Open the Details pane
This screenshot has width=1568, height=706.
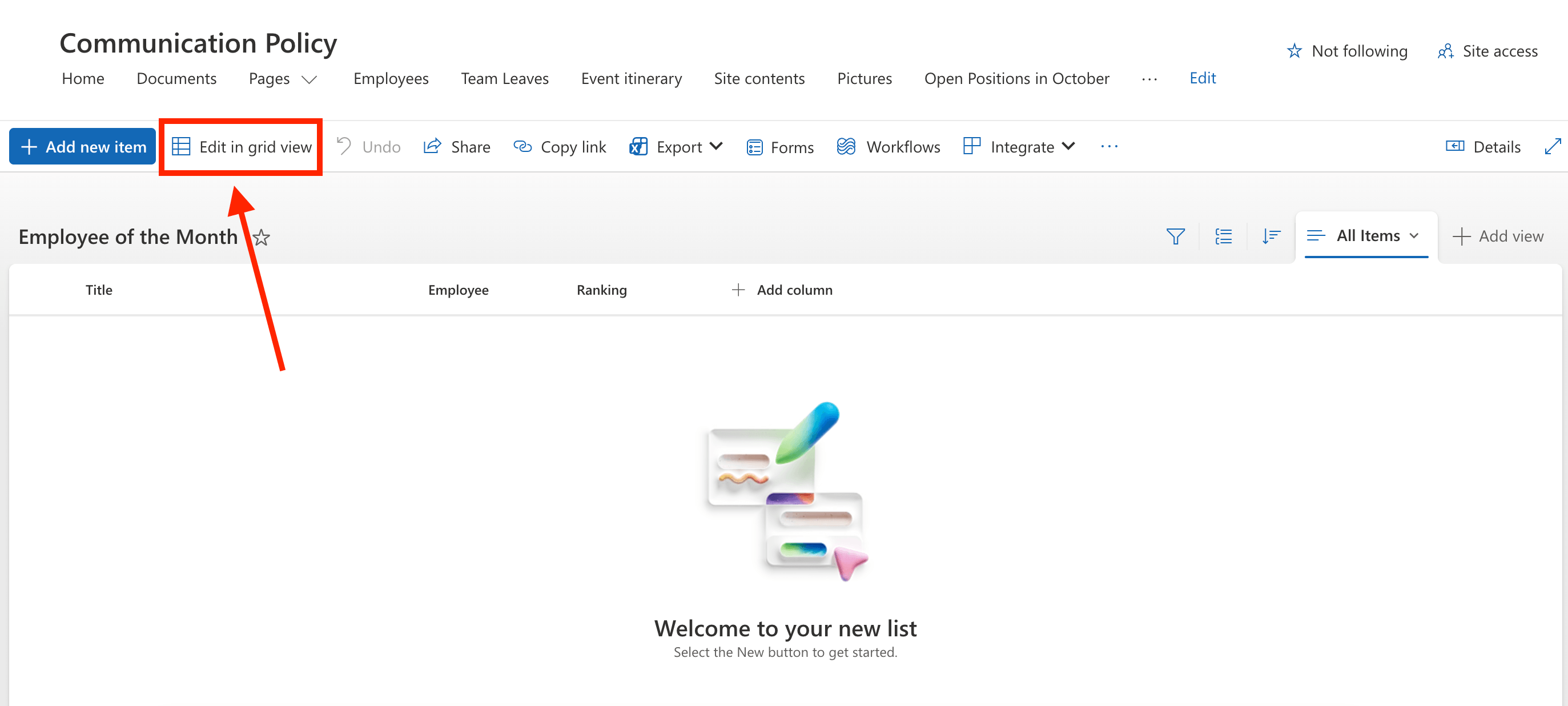coord(1483,147)
